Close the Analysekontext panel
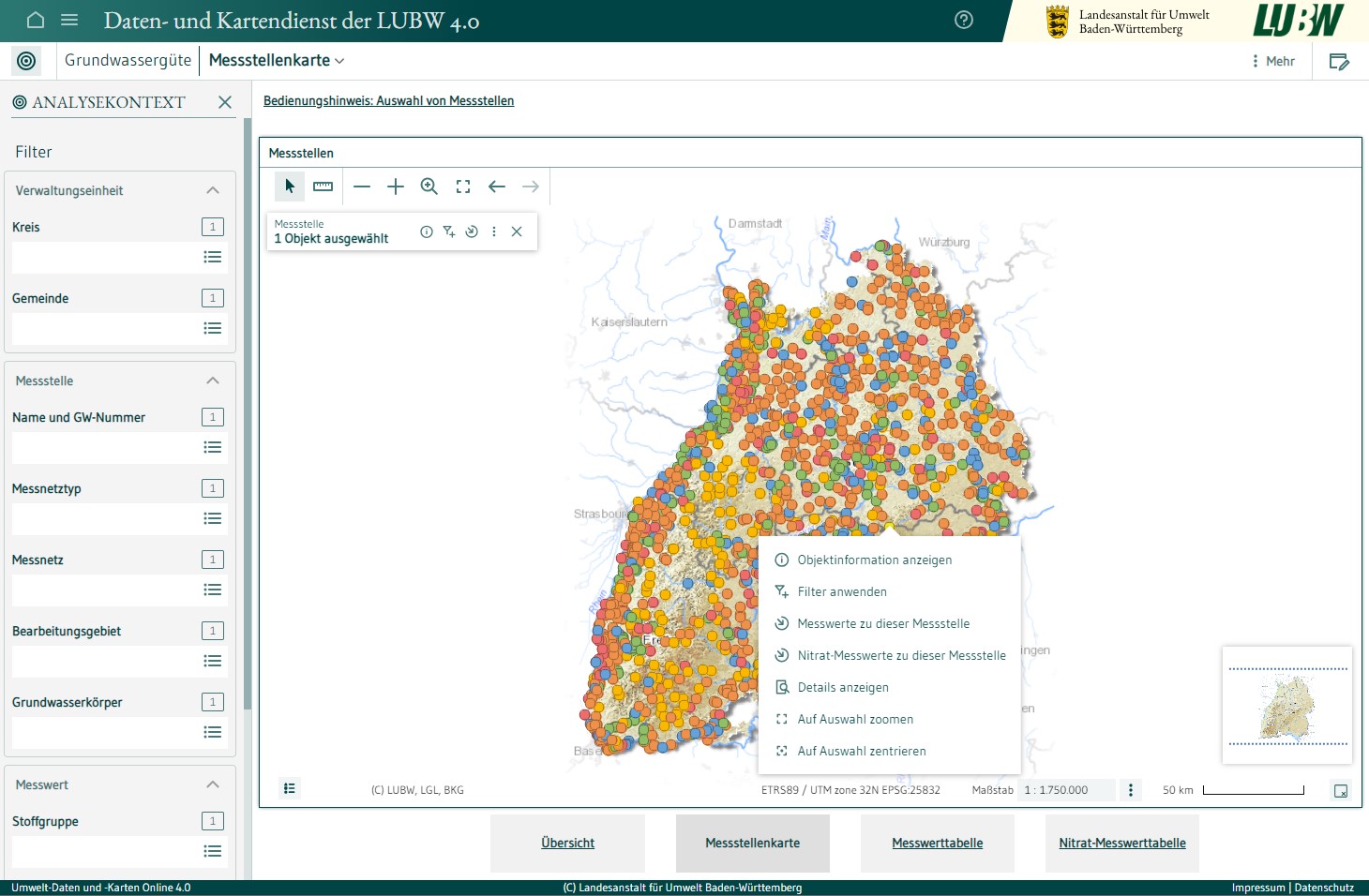The height and width of the screenshot is (896, 1369). pos(225,102)
